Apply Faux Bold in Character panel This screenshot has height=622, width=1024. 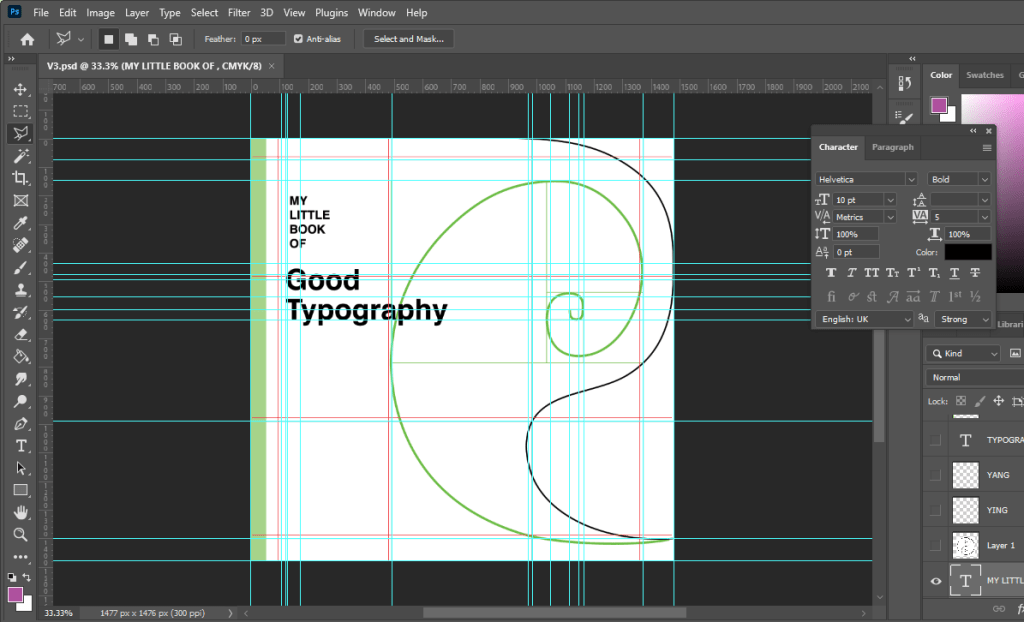pyautogui.click(x=830, y=273)
